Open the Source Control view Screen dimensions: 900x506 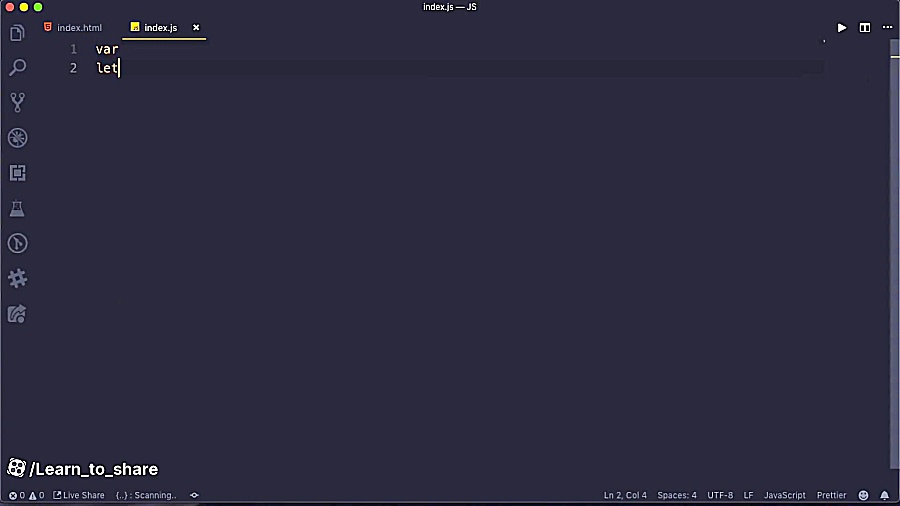click(x=17, y=103)
